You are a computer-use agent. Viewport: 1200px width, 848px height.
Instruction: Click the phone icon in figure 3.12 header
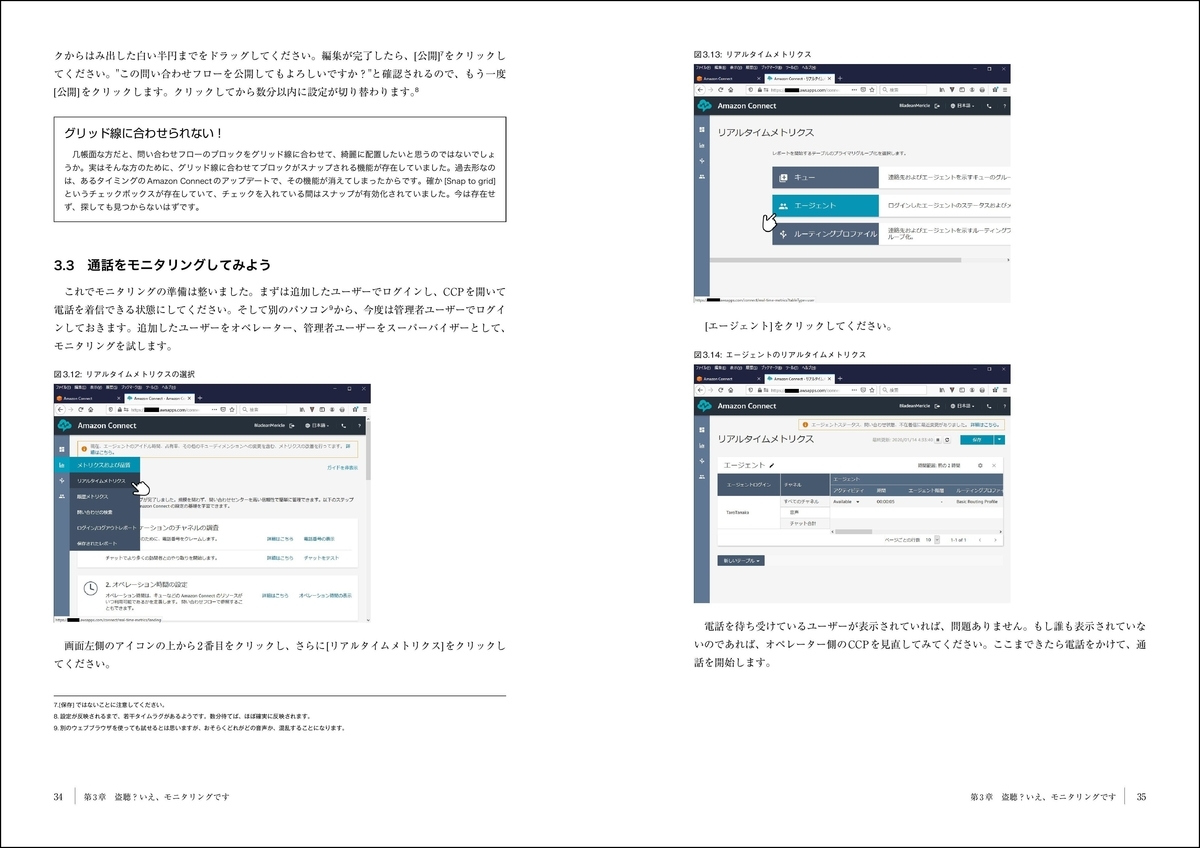click(x=343, y=425)
